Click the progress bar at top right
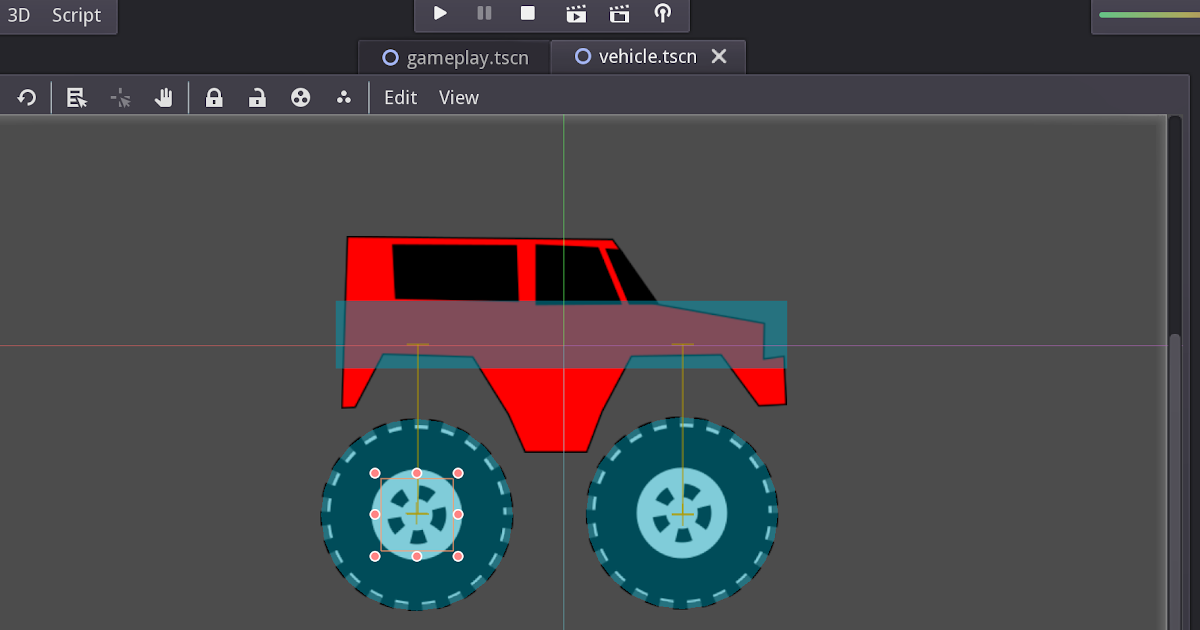 tap(1148, 13)
